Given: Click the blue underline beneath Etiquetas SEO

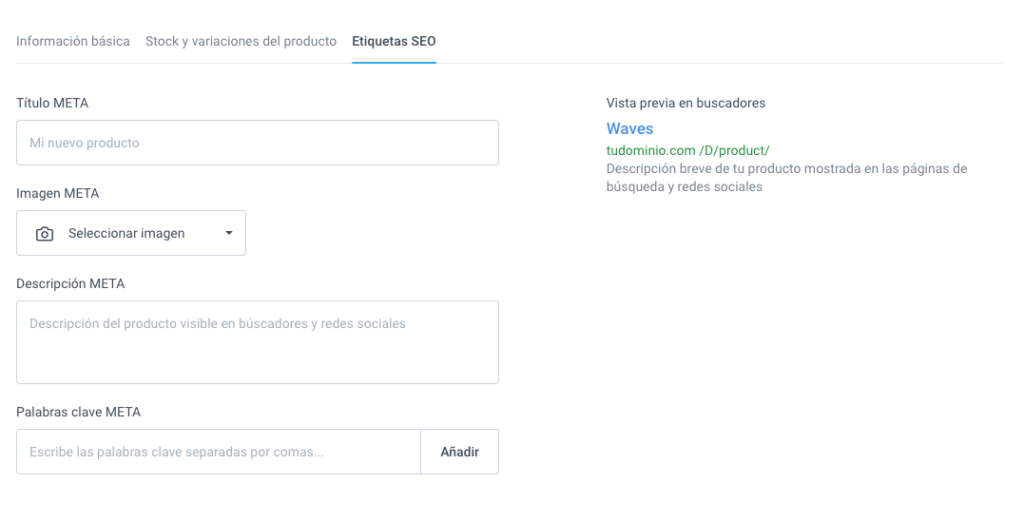Looking at the screenshot, I should 394,63.
